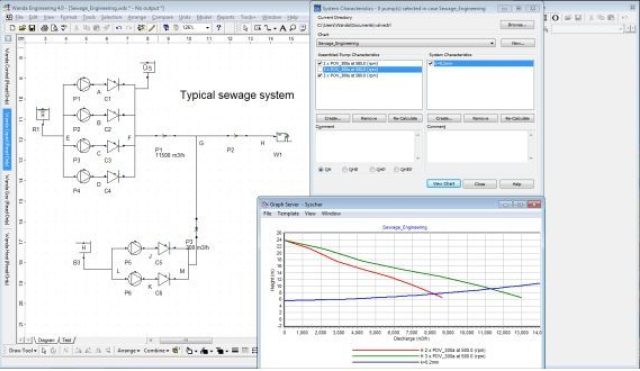Click the fill color bucket icon in bottom toolbar

click(x=189, y=350)
